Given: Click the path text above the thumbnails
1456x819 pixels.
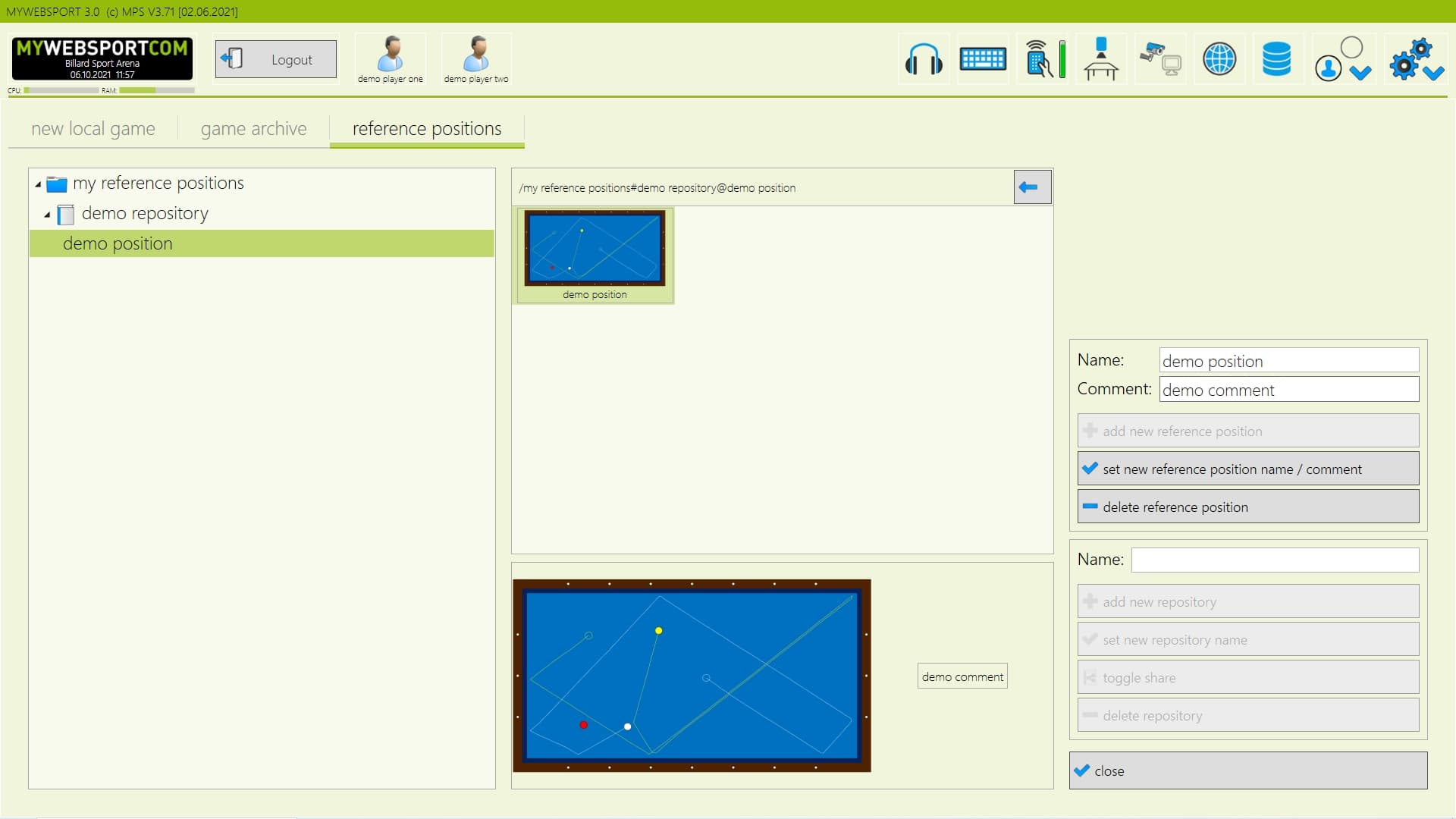Looking at the screenshot, I should (x=657, y=188).
